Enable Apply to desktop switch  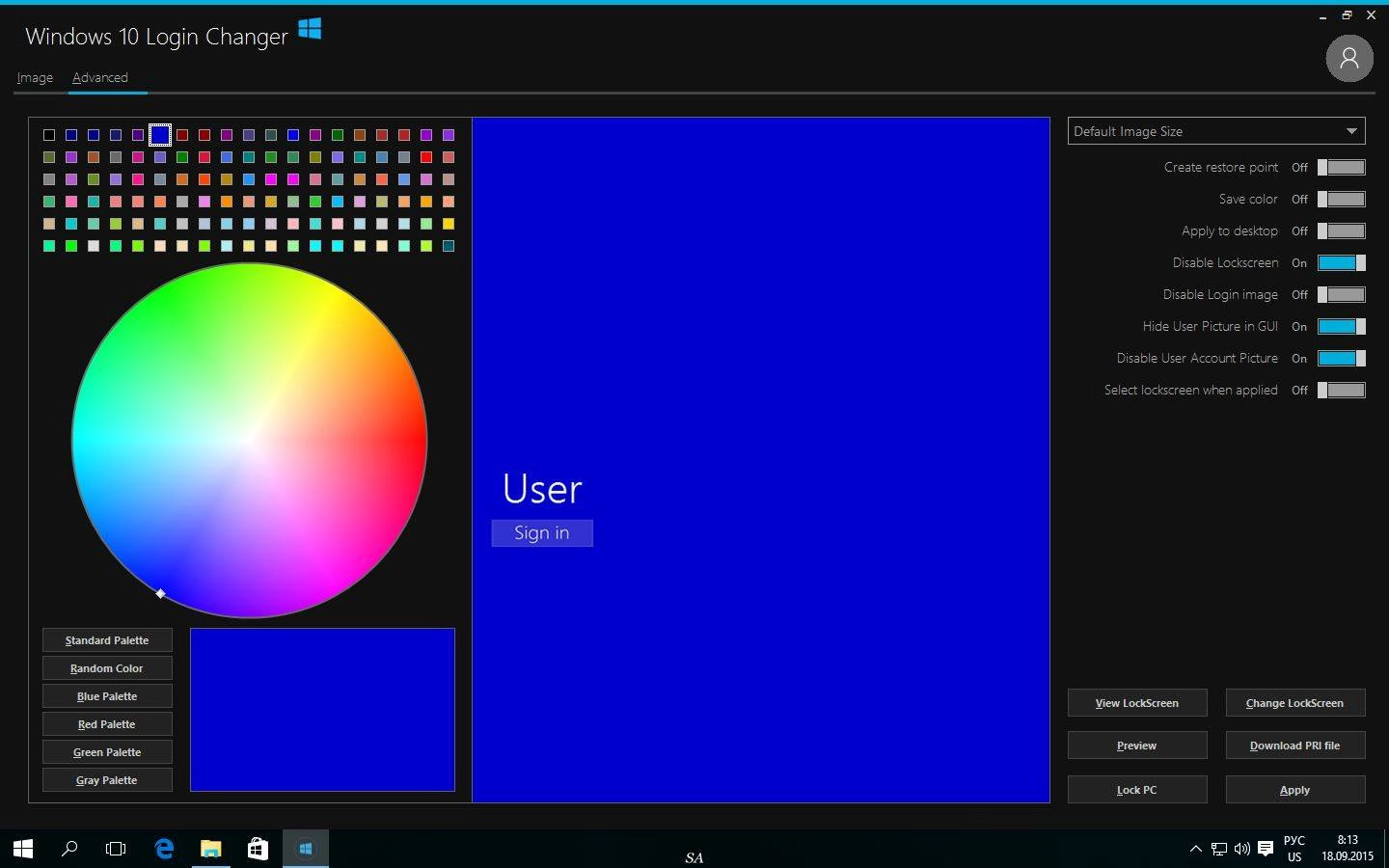[x=1342, y=231]
